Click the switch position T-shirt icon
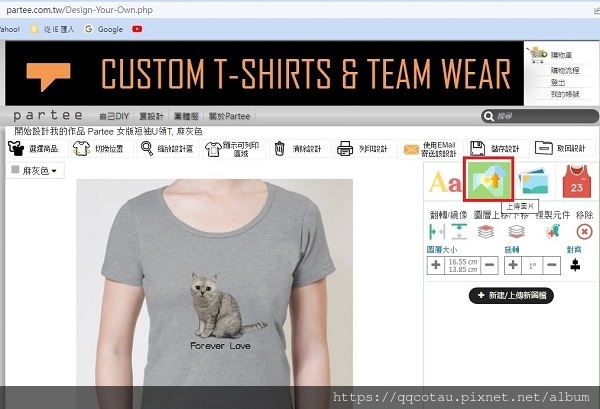The height and width of the screenshot is (409, 600). point(81,148)
